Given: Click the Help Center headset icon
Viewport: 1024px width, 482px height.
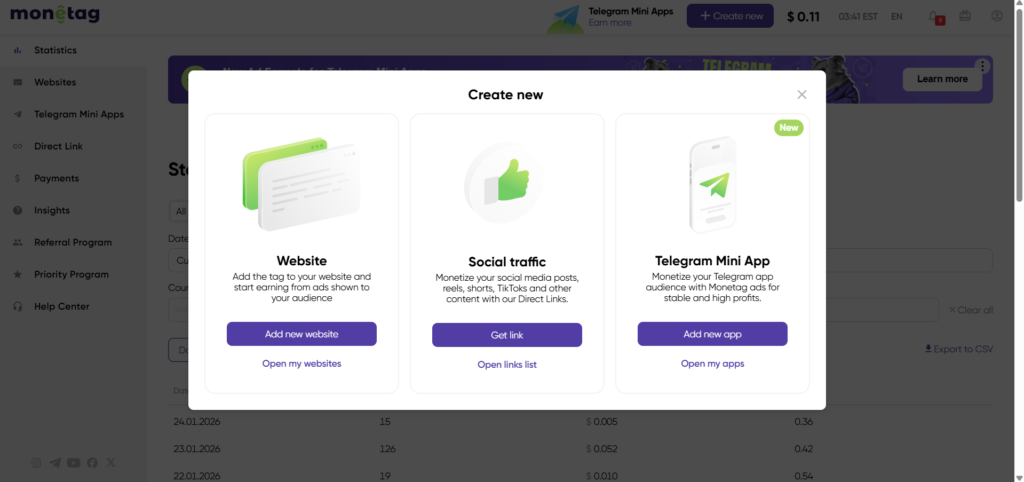Looking at the screenshot, I should click(18, 306).
